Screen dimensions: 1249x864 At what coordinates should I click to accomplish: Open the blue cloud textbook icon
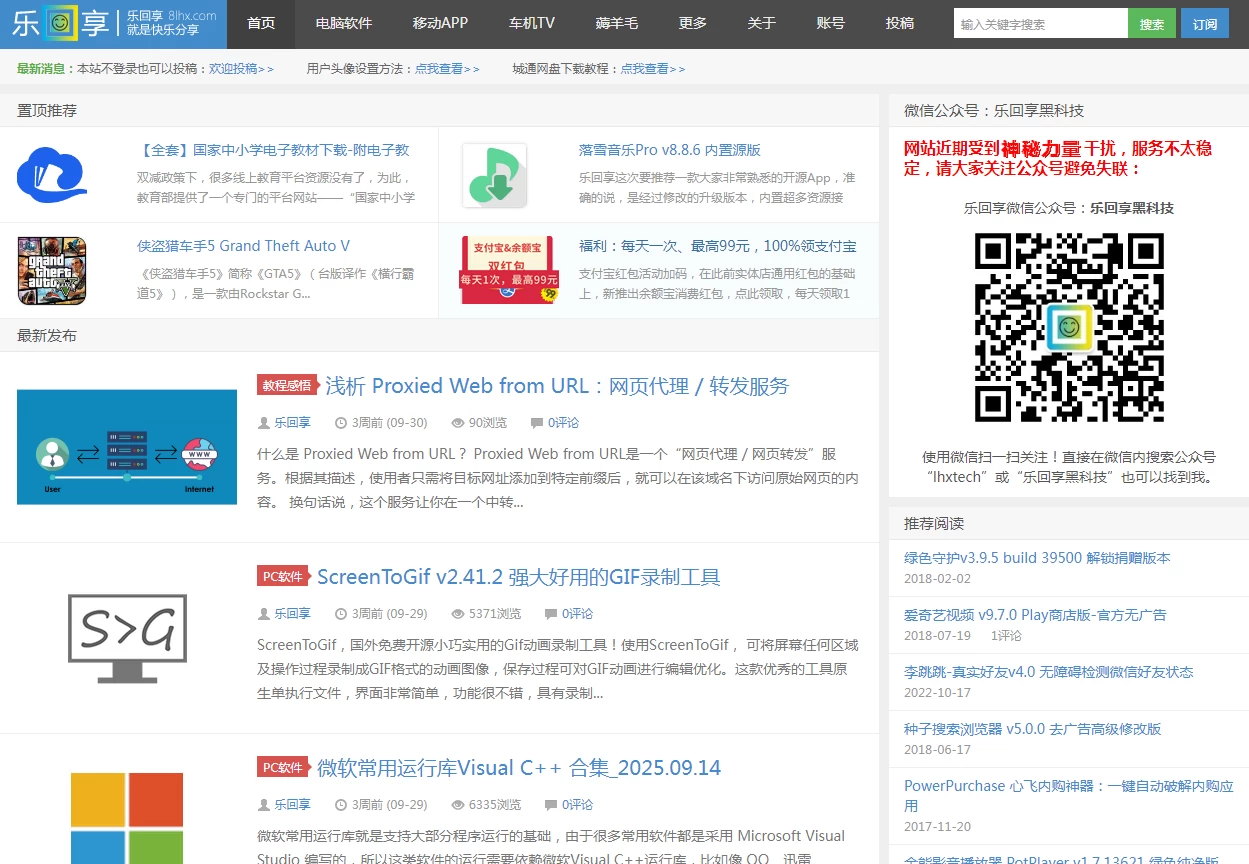[52, 174]
